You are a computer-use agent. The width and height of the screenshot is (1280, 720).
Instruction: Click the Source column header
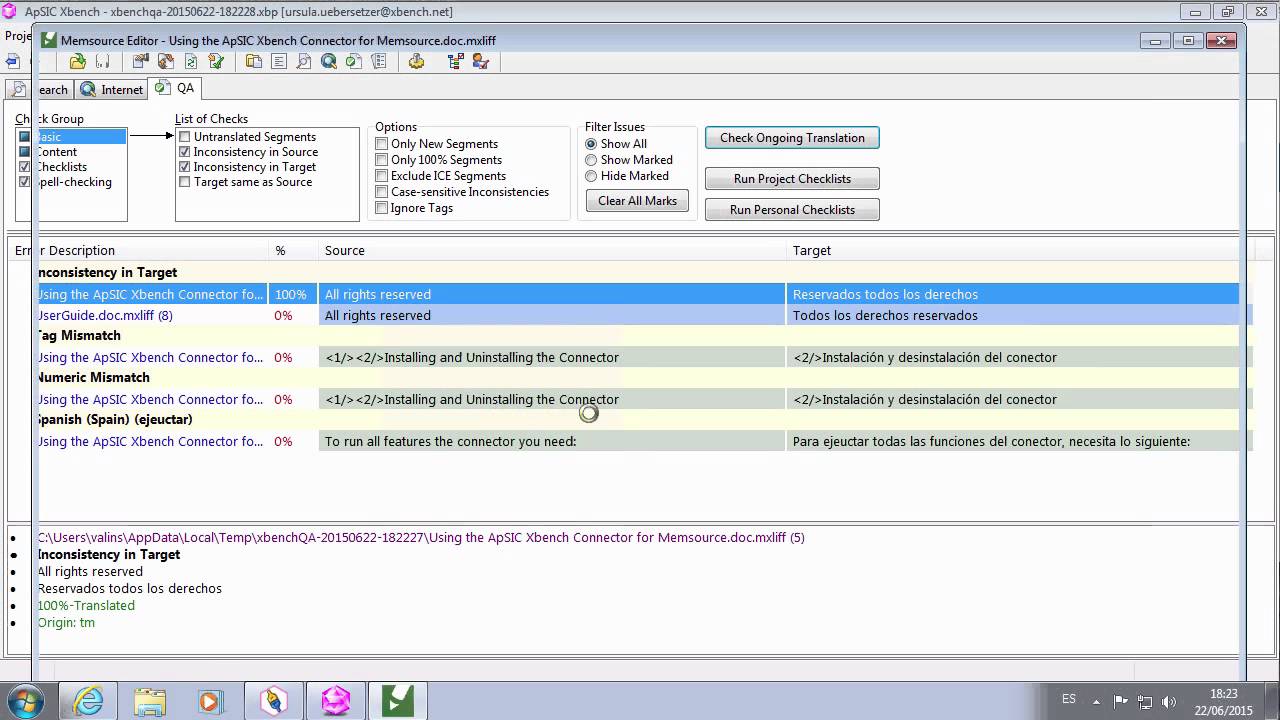pyautogui.click(x=552, y=250)
